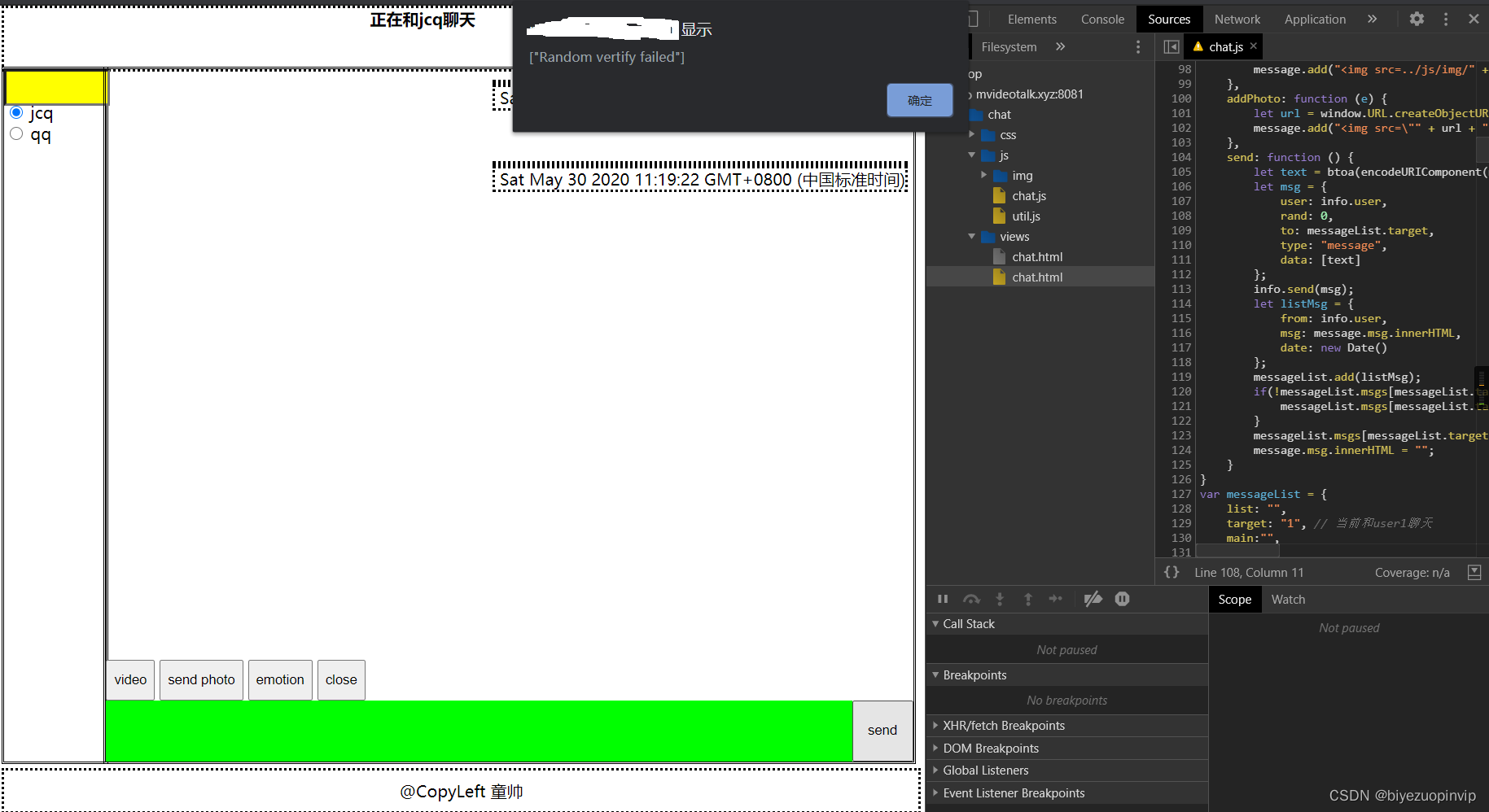Click the send message button
The image size is (1489, 812).
(x=882, y=731)
